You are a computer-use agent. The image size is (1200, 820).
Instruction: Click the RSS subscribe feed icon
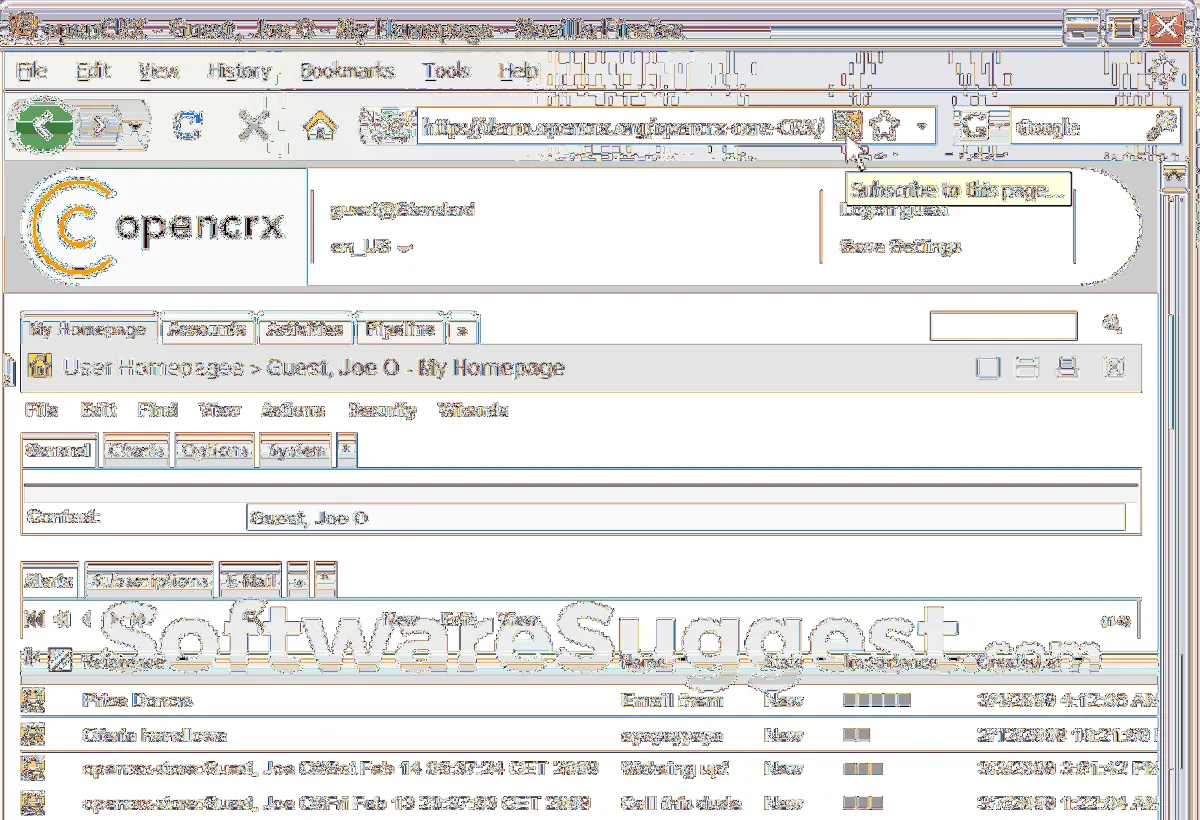tap(846, 126)
